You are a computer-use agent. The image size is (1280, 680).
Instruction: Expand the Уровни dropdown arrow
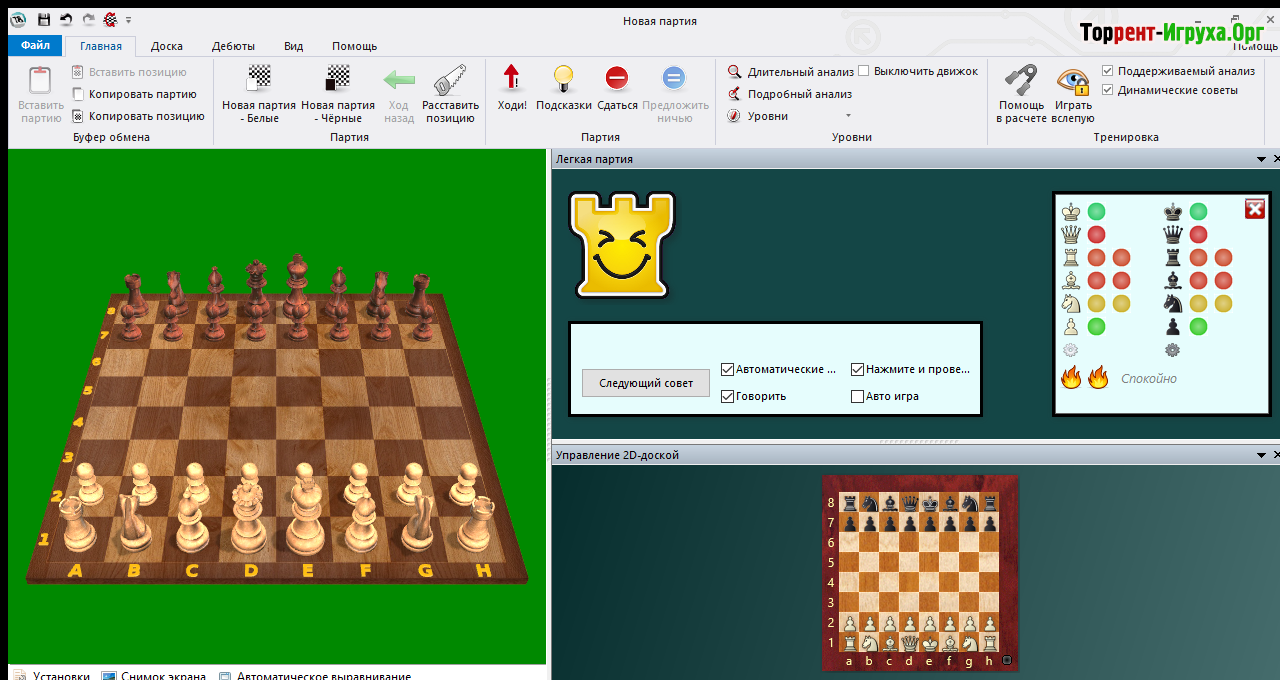coord(849,116)
